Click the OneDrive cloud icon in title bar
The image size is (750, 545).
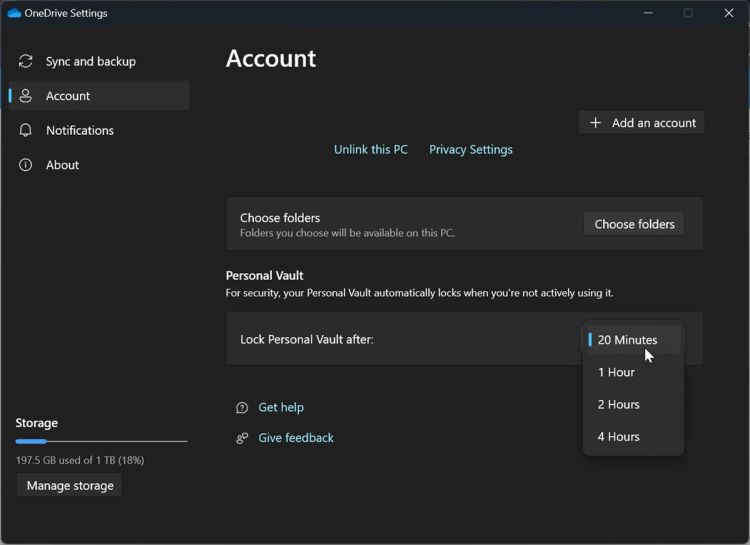(14, 14)
